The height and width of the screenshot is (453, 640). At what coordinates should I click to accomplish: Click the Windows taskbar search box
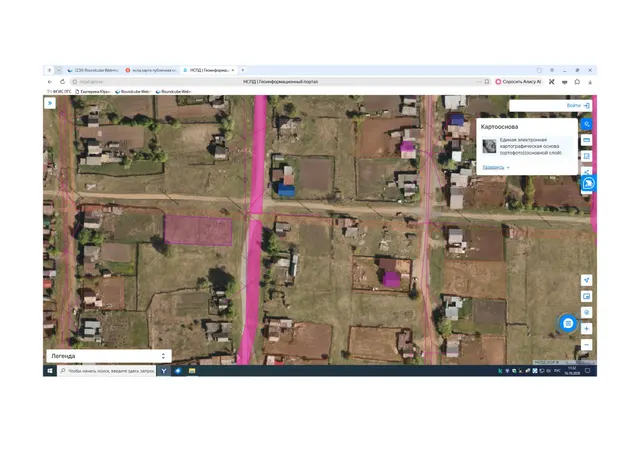107,371
